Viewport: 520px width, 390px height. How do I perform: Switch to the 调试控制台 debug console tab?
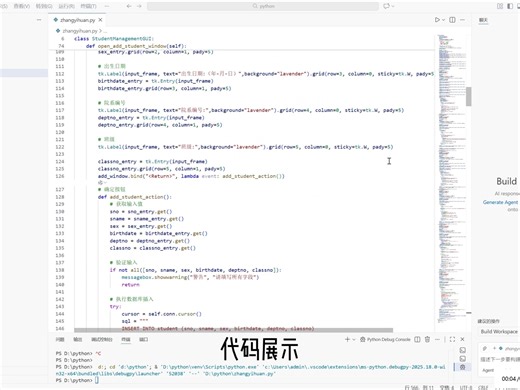tap(102, 339)
